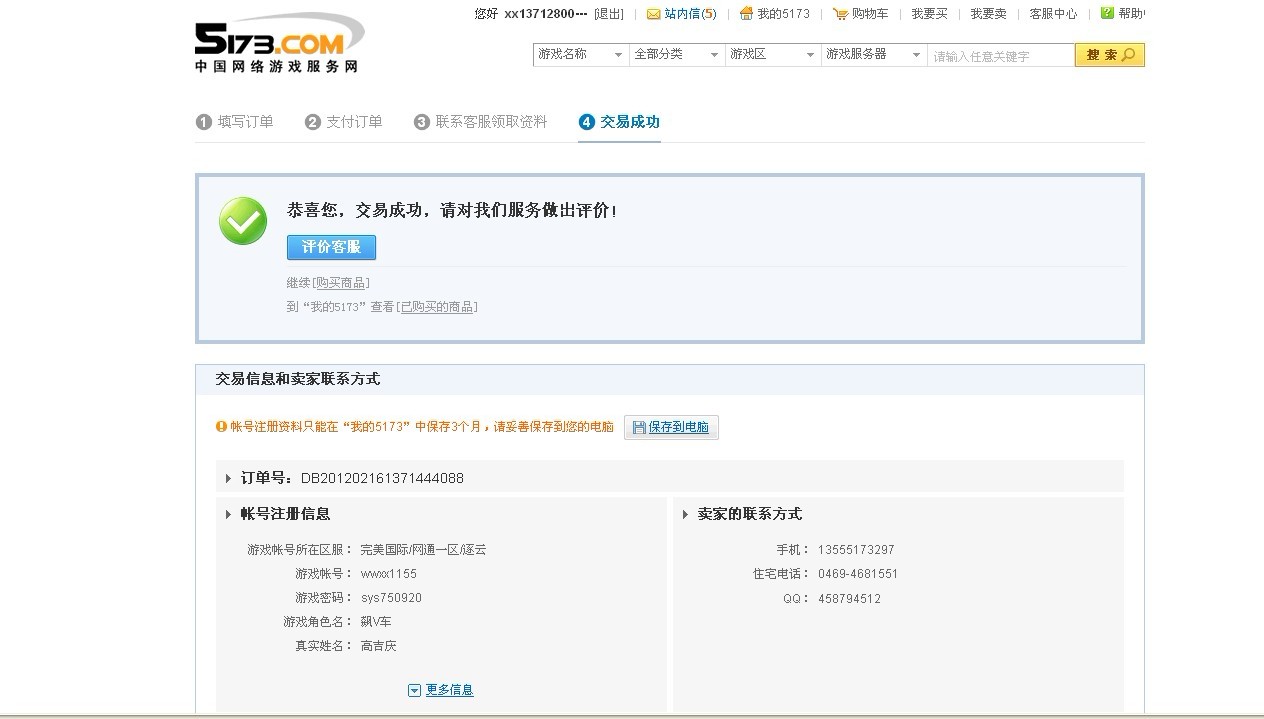The height and width of the screenshot is (719, 1264).
Task: Open the 游戏服务器 dropdown
Action: (x=872, y=55)
